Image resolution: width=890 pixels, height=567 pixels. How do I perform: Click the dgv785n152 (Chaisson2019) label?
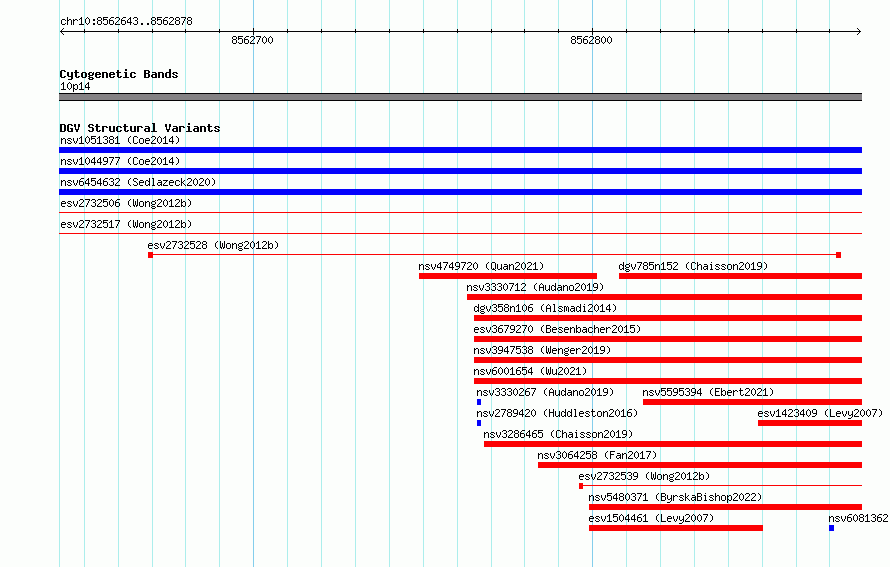(x=693, y=266)
